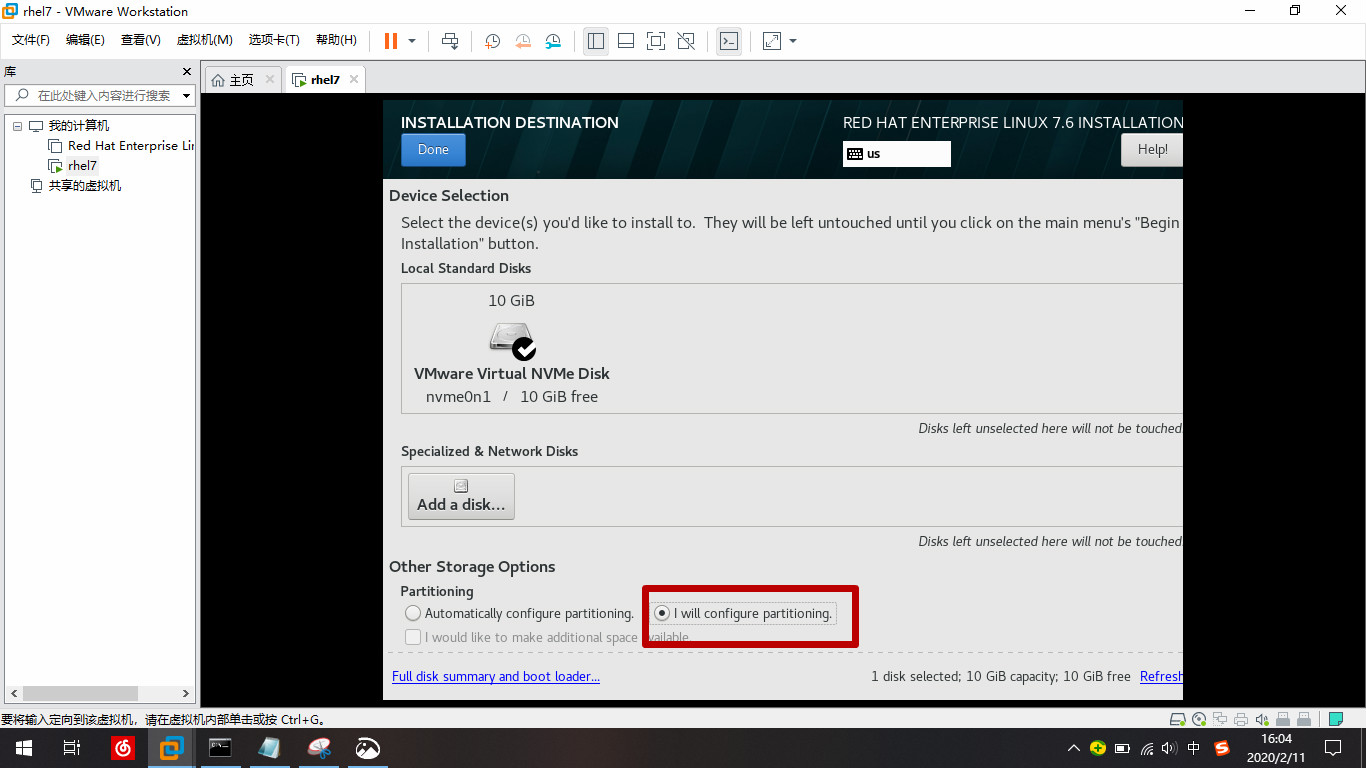Revert the VM to its previous snapshot
This screenshot has width=1366, height=768.
[523, 41]
